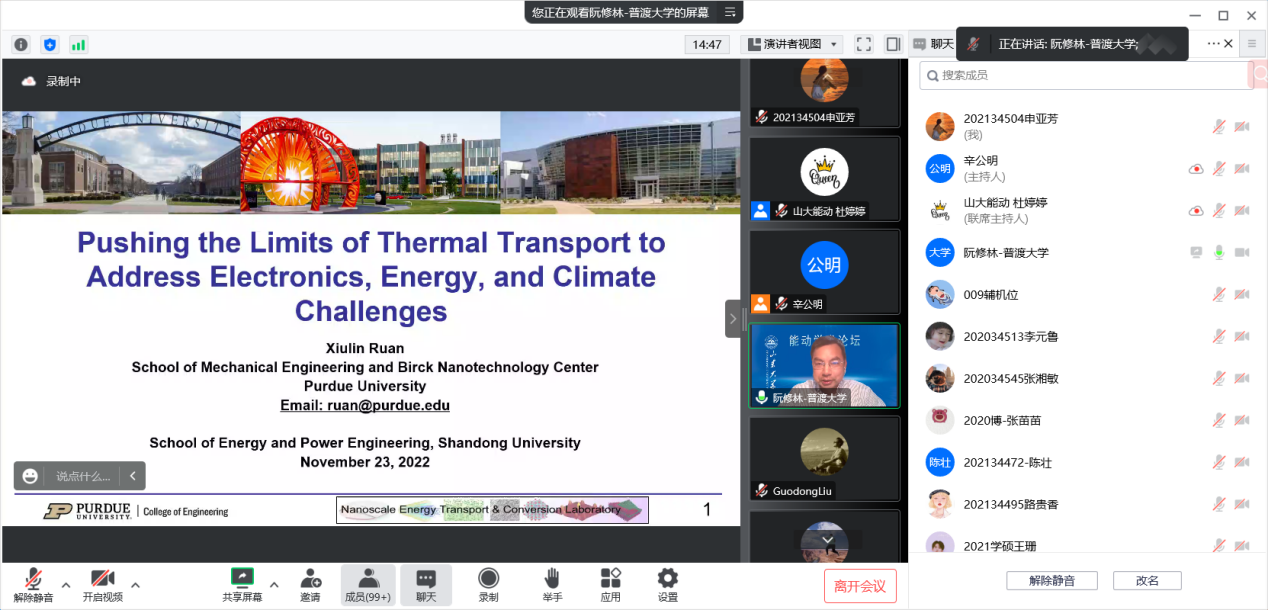Select the 阮修林-普渡大学 speaker video thumbnail
This screenshot has width=1268, height=610.
(825, 365)
